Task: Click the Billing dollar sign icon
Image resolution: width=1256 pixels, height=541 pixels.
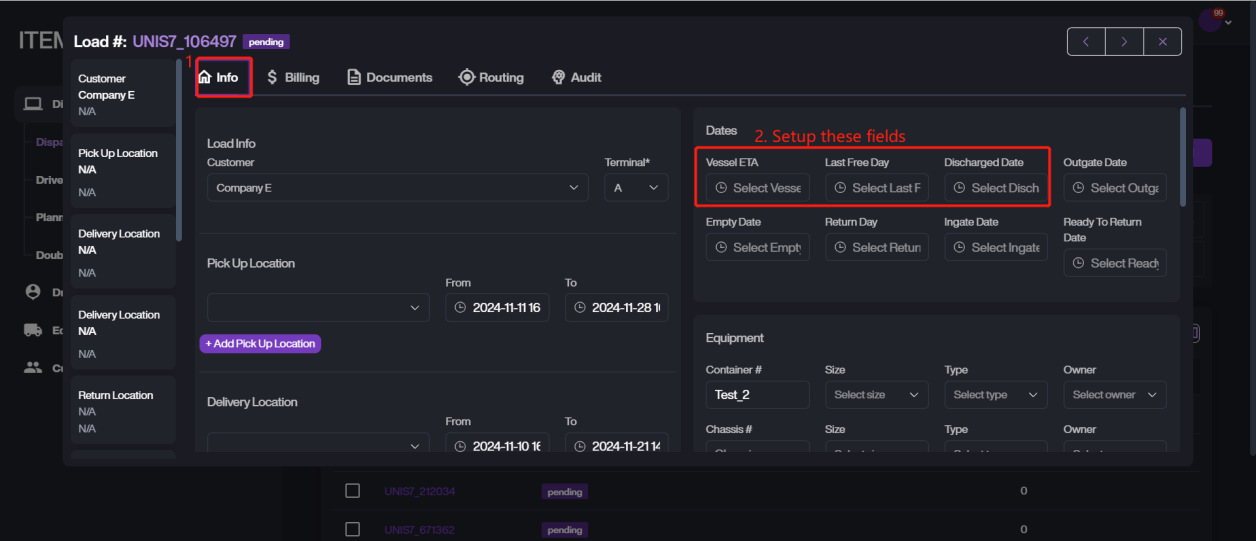Action: click(x=272, y=77)
